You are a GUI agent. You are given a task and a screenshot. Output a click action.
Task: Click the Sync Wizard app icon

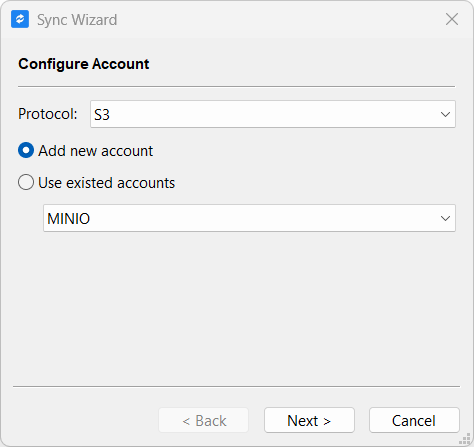(20, 19)
